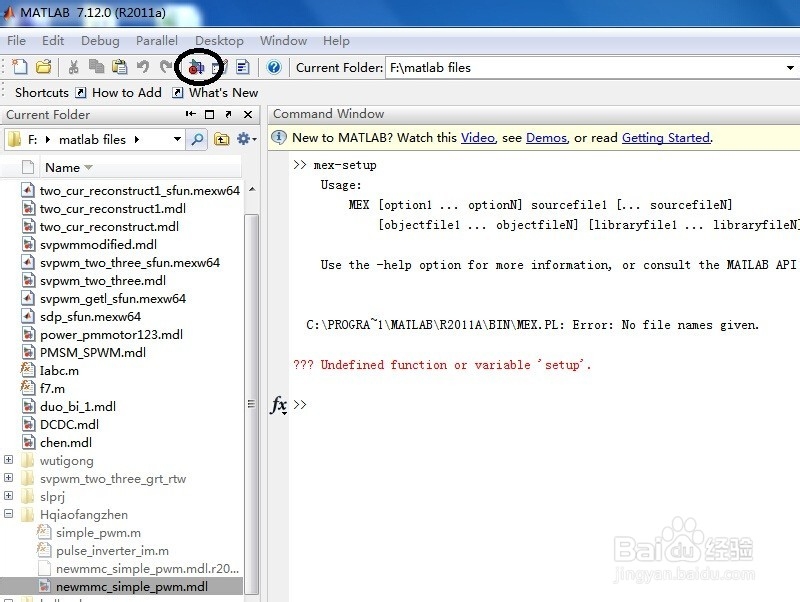Search the current folder magnifier icon
This screenshot has width=800, height=602.
(x=197, y=139)
